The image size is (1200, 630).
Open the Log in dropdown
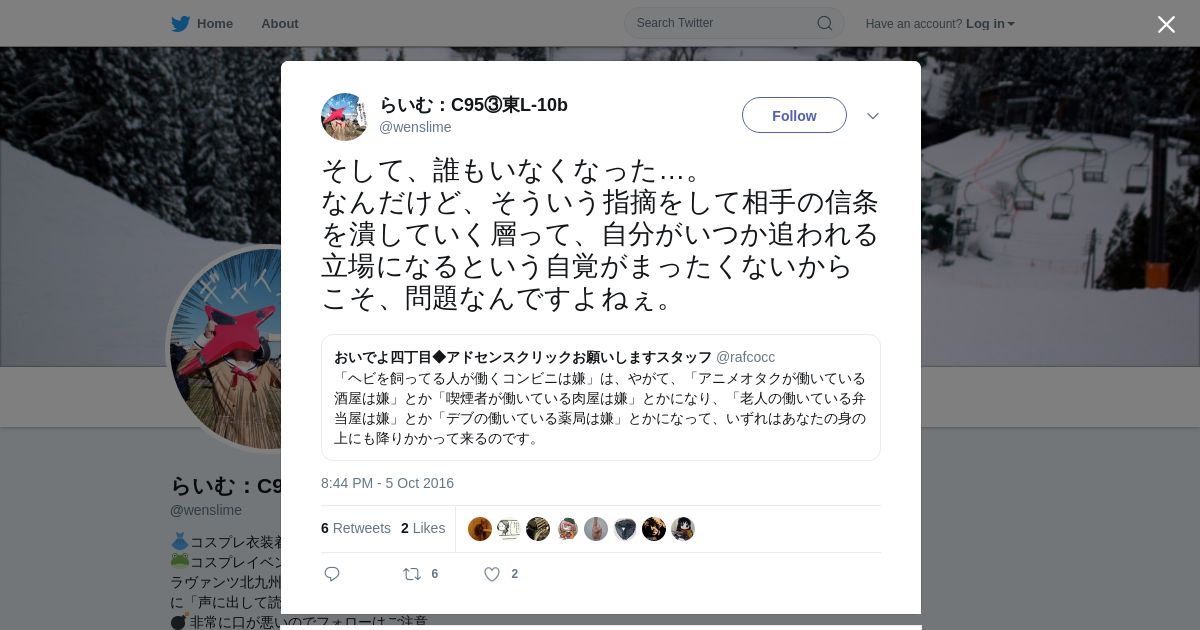[x=990, y=24]
